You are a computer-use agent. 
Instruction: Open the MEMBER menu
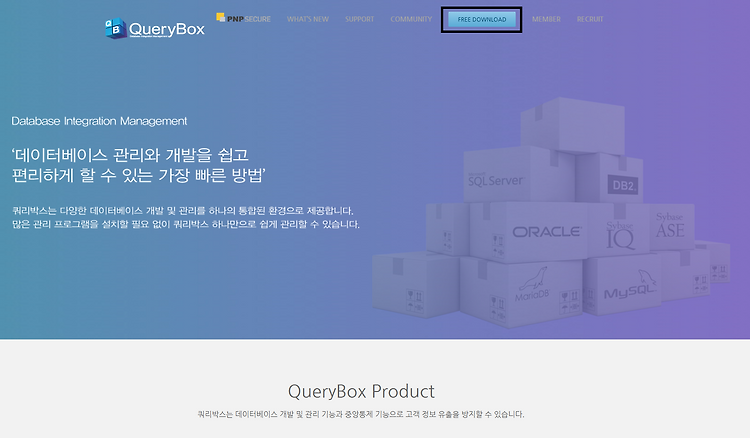point(546,19)
